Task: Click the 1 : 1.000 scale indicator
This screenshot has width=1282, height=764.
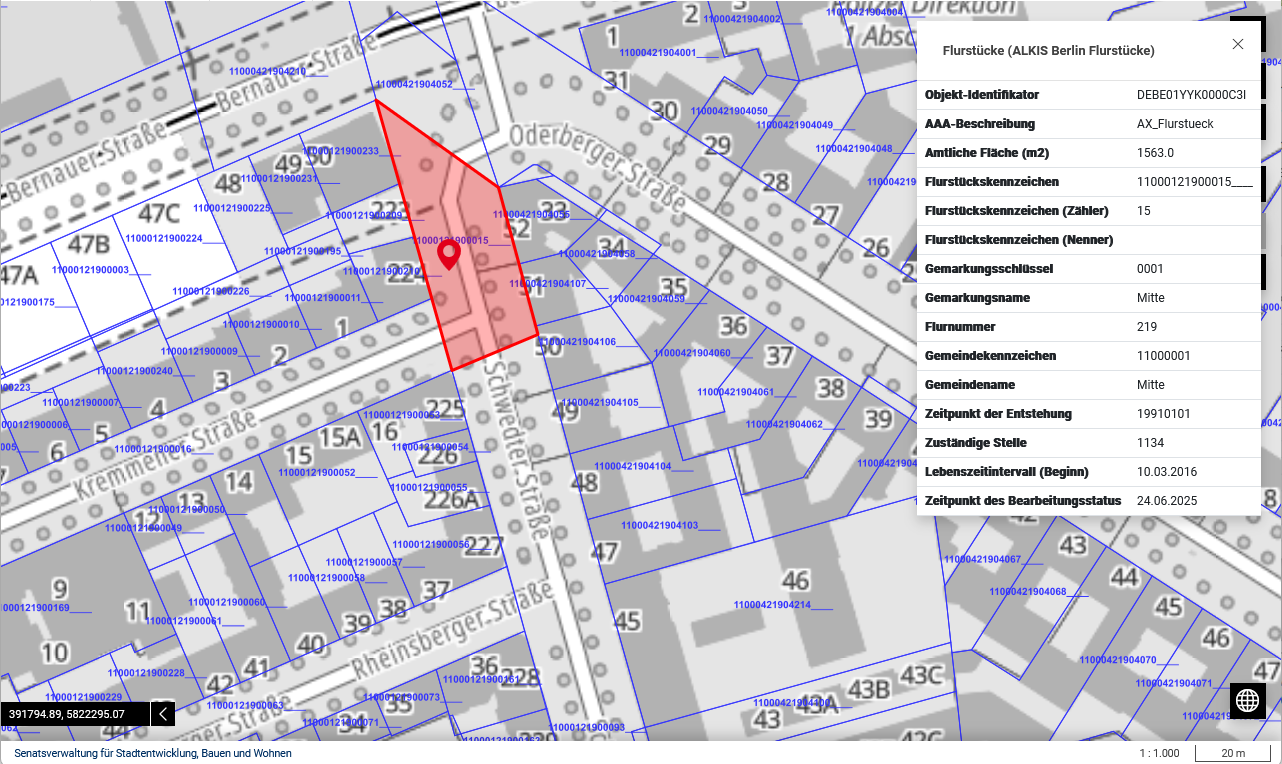Action: click(x=1159, y=753)
